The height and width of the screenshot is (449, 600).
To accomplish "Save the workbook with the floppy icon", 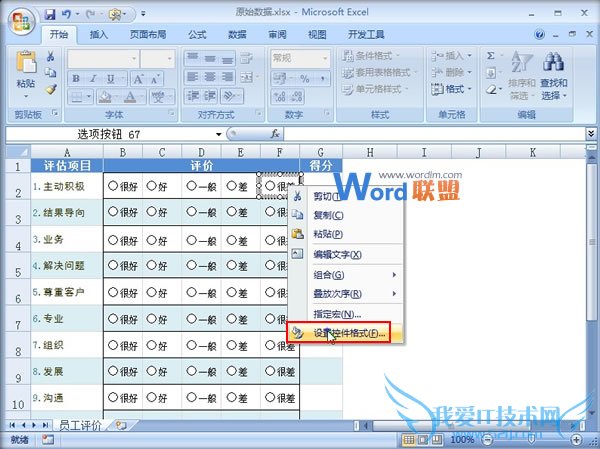I will pyautogui.click(x=50, y=14).
